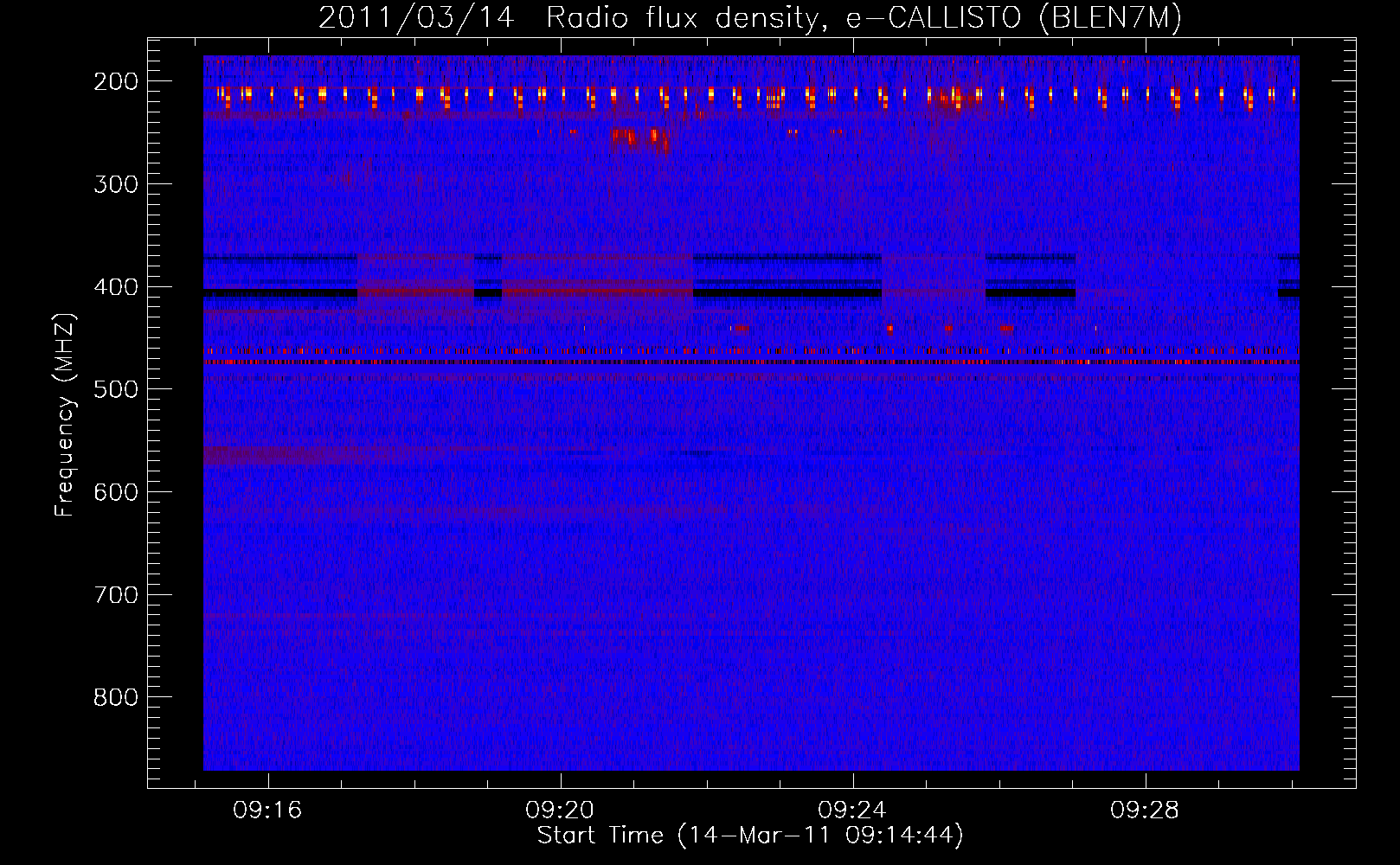Click the 600 frequency tick label
Viewport: 1400px width, 865px height.
pyautogui.click(x=116, y=492)
